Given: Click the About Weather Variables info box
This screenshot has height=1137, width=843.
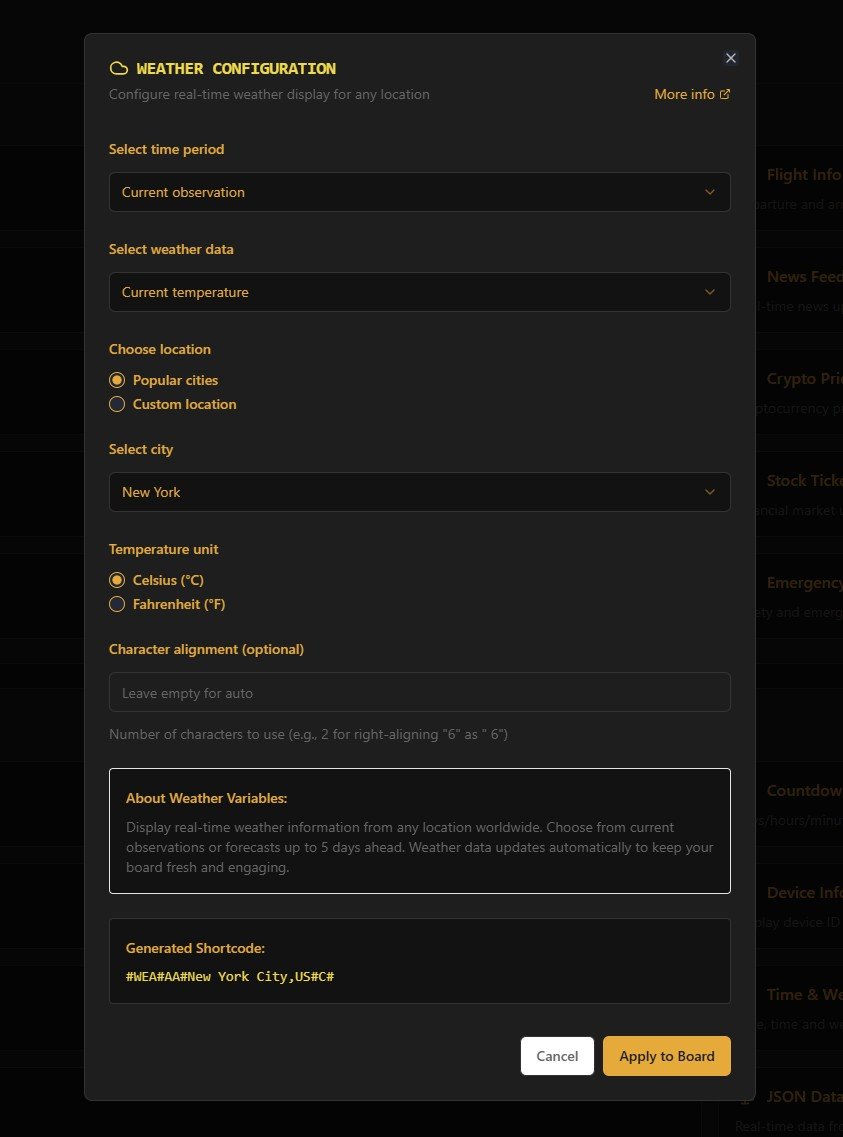Looking at the screenshot, I should pyautogui.click(x=419, y=830).
